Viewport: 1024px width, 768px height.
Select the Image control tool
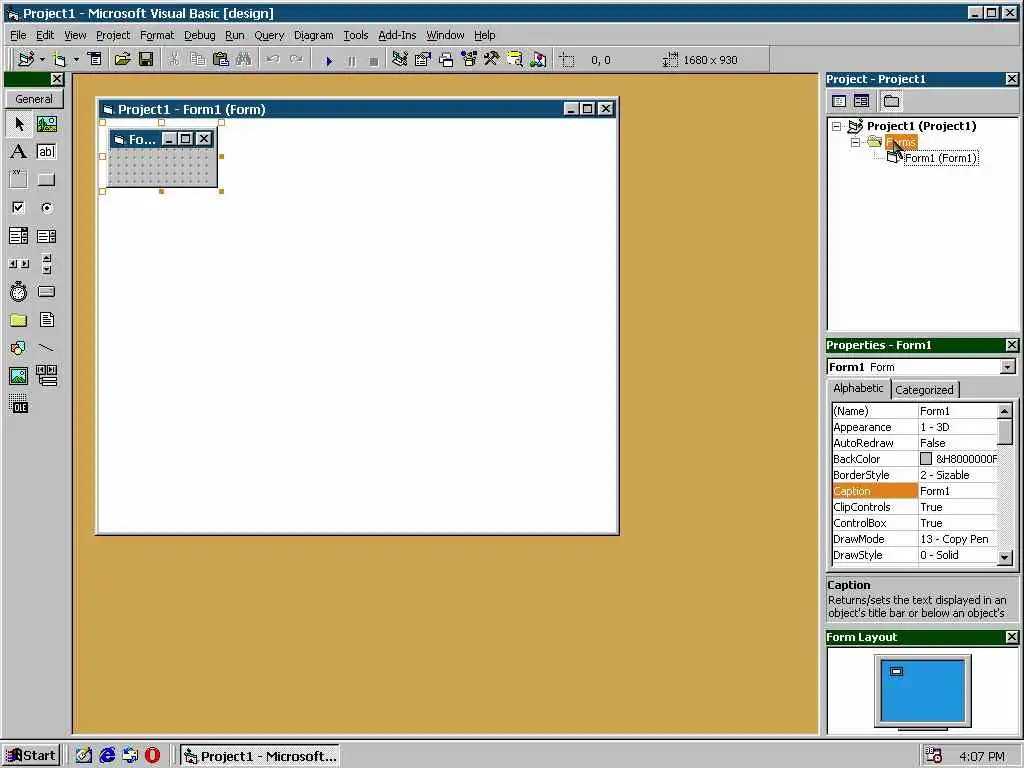pyautogui.click(x=19, y=376)
